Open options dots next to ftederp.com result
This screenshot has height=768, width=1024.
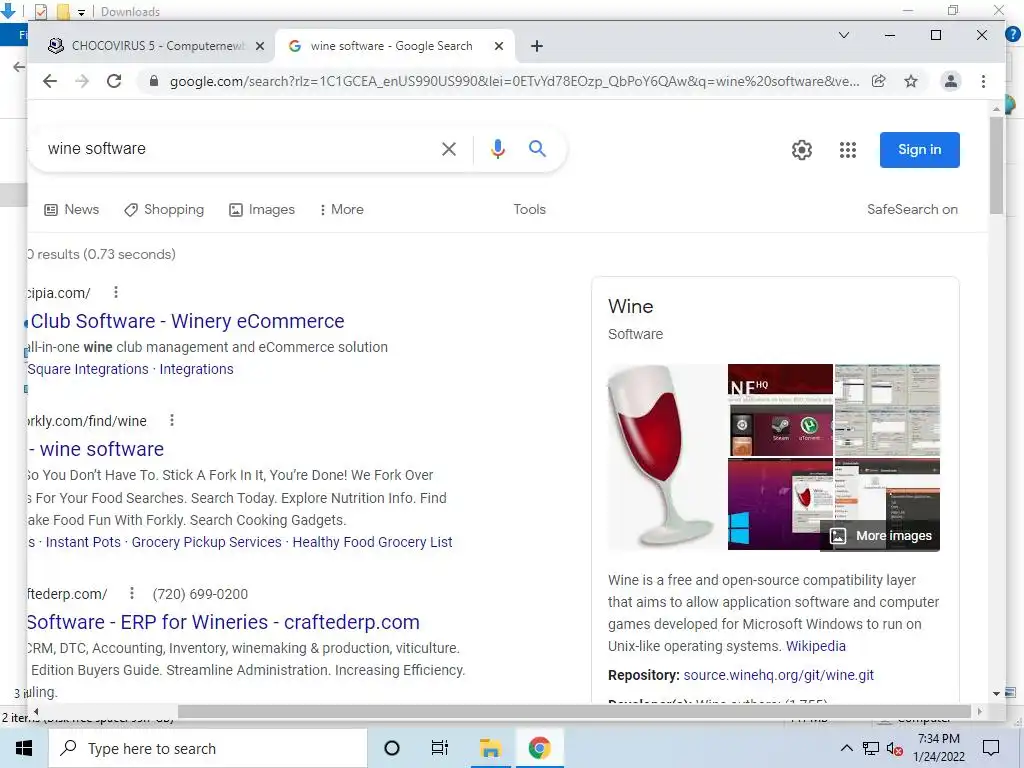click(132, 593)
